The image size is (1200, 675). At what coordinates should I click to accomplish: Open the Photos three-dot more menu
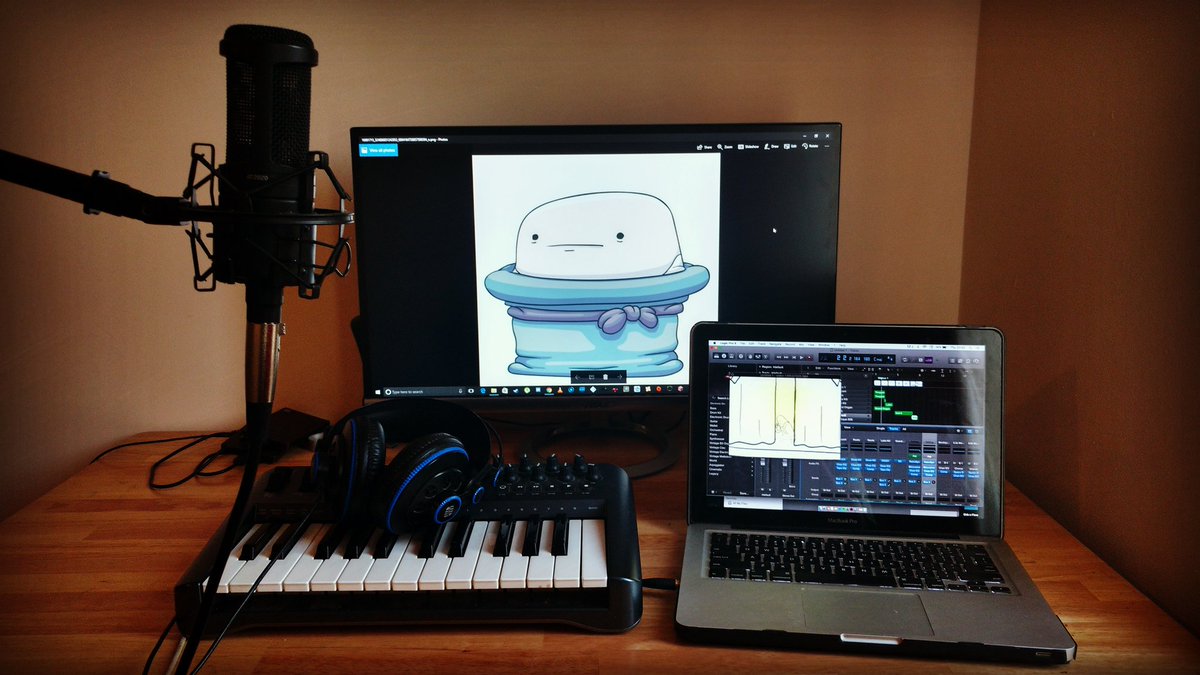(x=827, y=147)
